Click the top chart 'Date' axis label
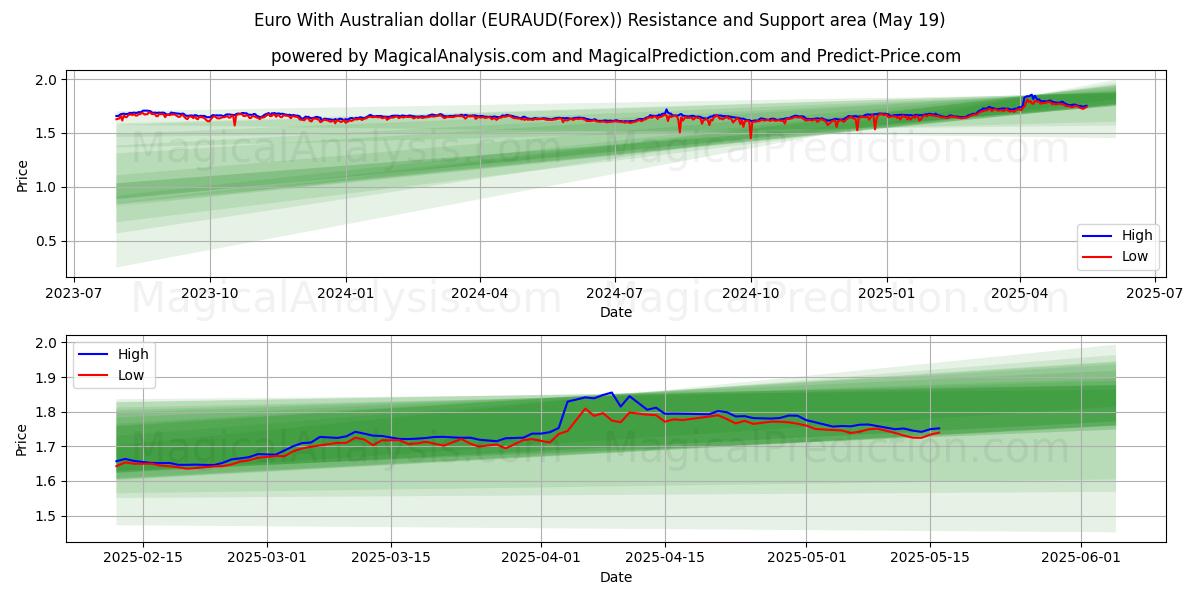This screenshot has width=1200, height=600. [x=616, y=312]
